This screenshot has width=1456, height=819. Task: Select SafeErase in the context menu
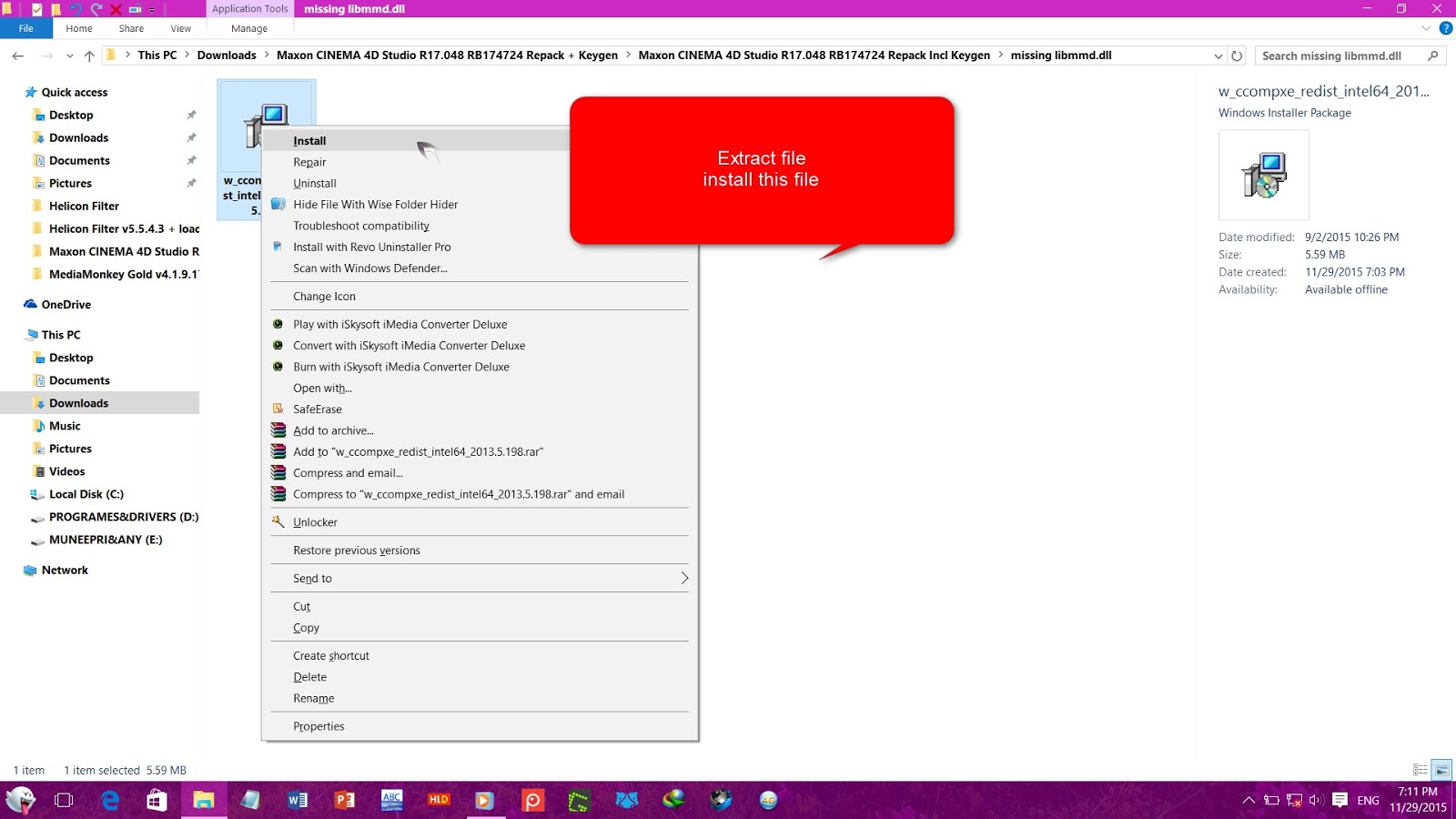(x=480, y=409)
